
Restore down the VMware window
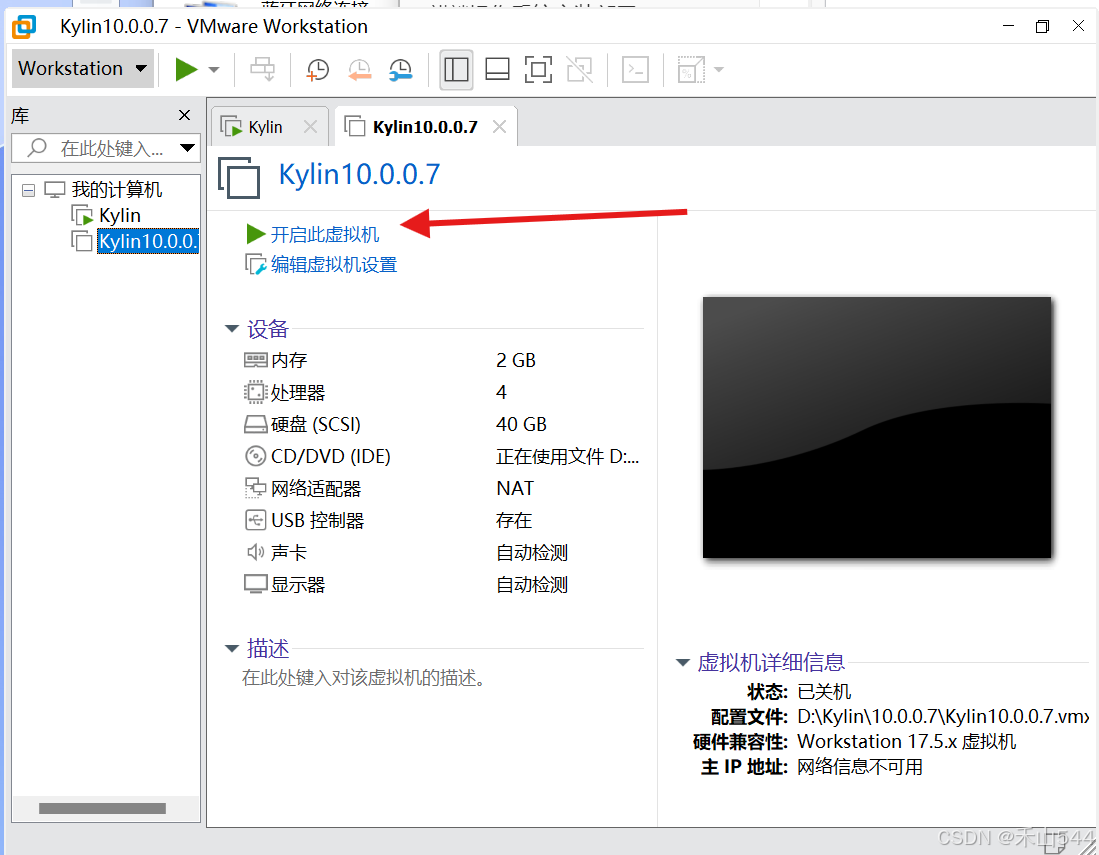[x=1042, y=27]
